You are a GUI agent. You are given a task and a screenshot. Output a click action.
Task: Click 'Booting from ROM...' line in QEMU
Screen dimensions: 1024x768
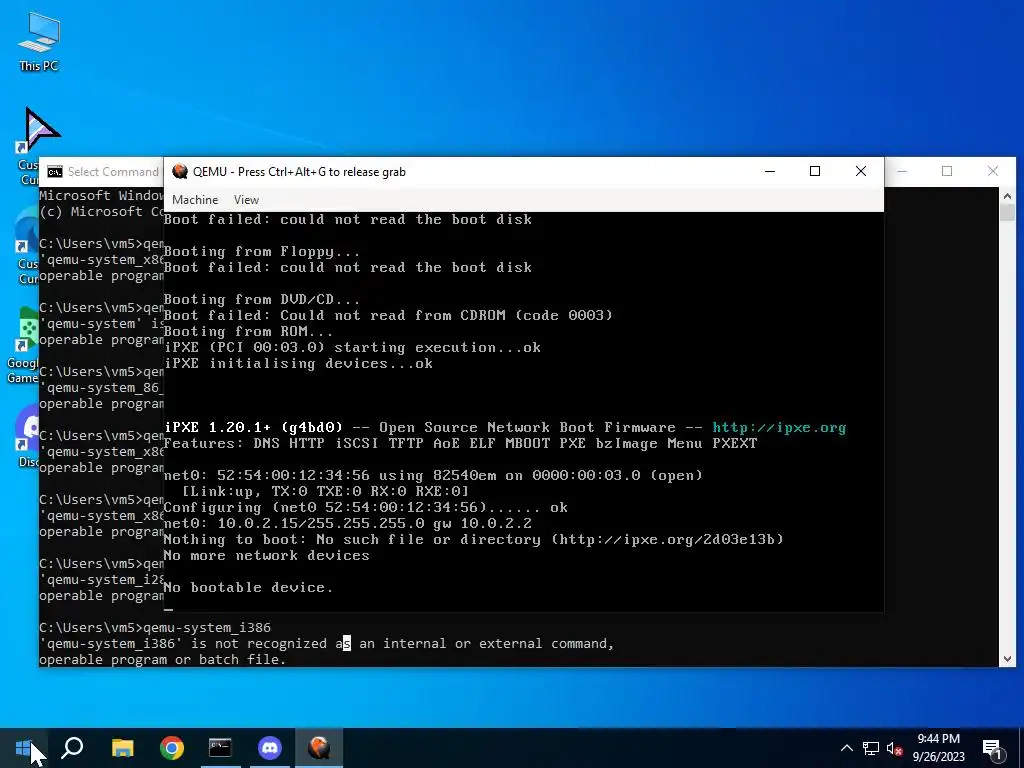click(x=248, y=331)
